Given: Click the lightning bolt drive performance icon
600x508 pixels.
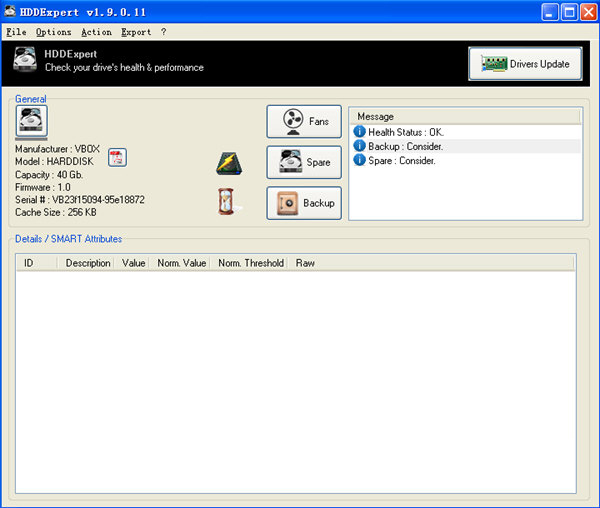Looking at the screenshot, I should (229, 164).
